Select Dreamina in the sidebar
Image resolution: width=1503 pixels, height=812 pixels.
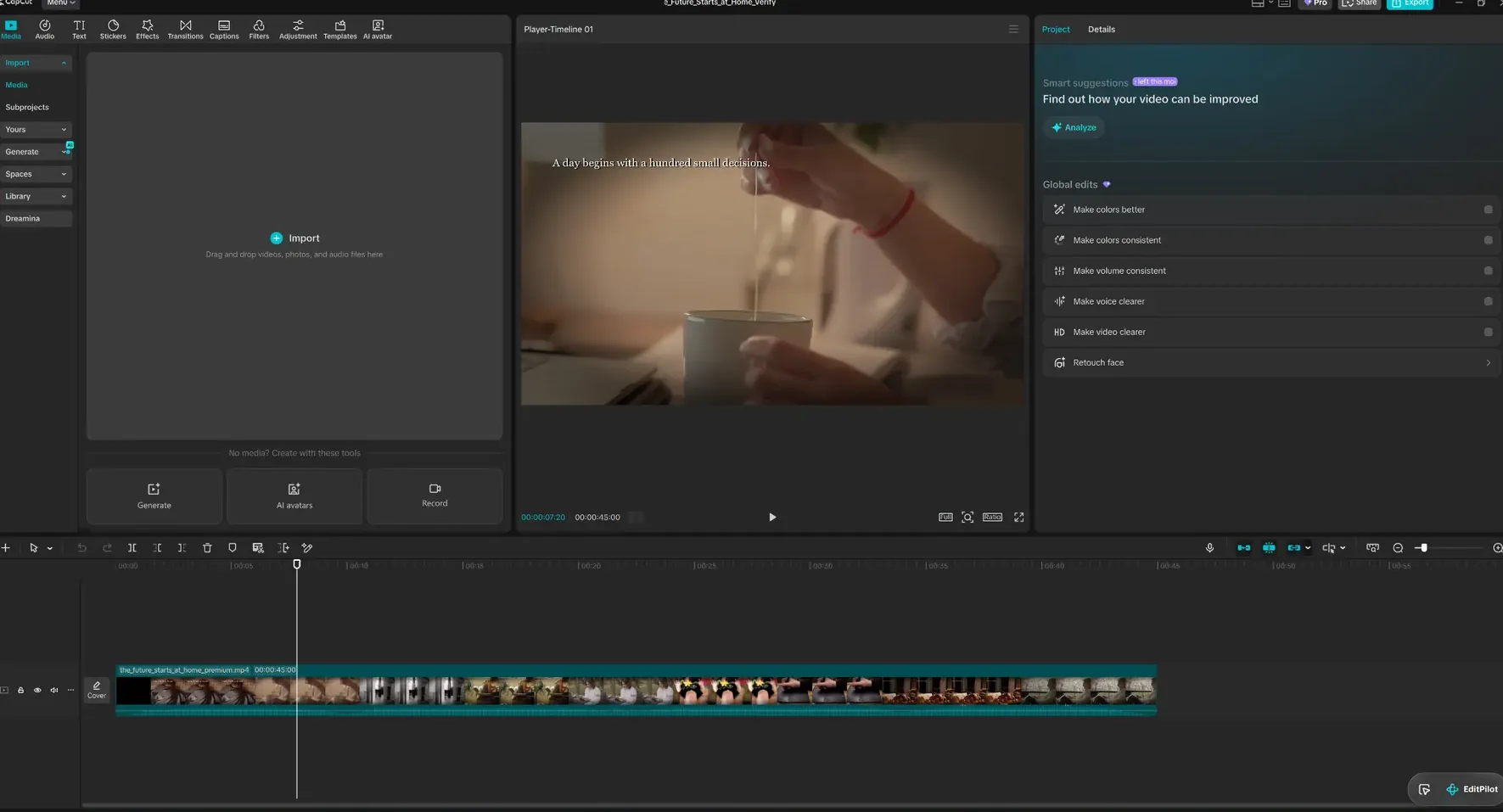point(36,218)
